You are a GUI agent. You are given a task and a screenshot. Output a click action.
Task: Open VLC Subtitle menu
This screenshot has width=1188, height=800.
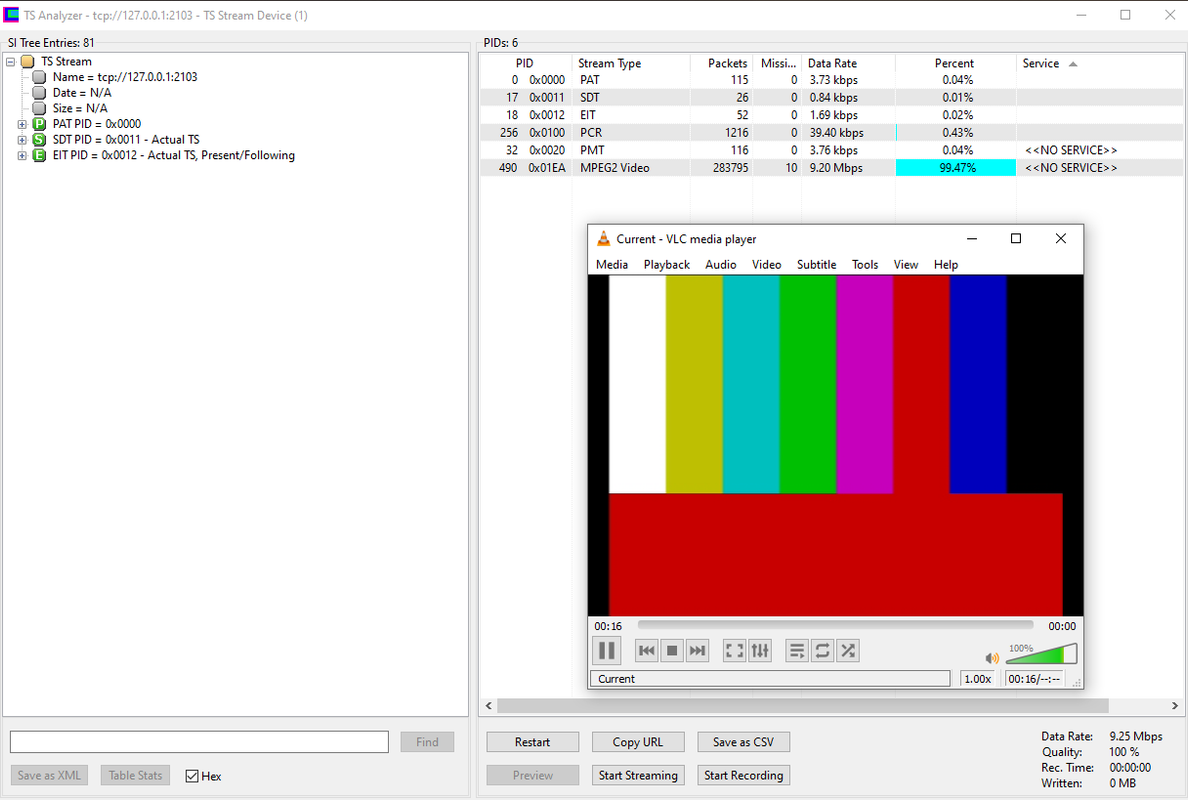(816, 264)
